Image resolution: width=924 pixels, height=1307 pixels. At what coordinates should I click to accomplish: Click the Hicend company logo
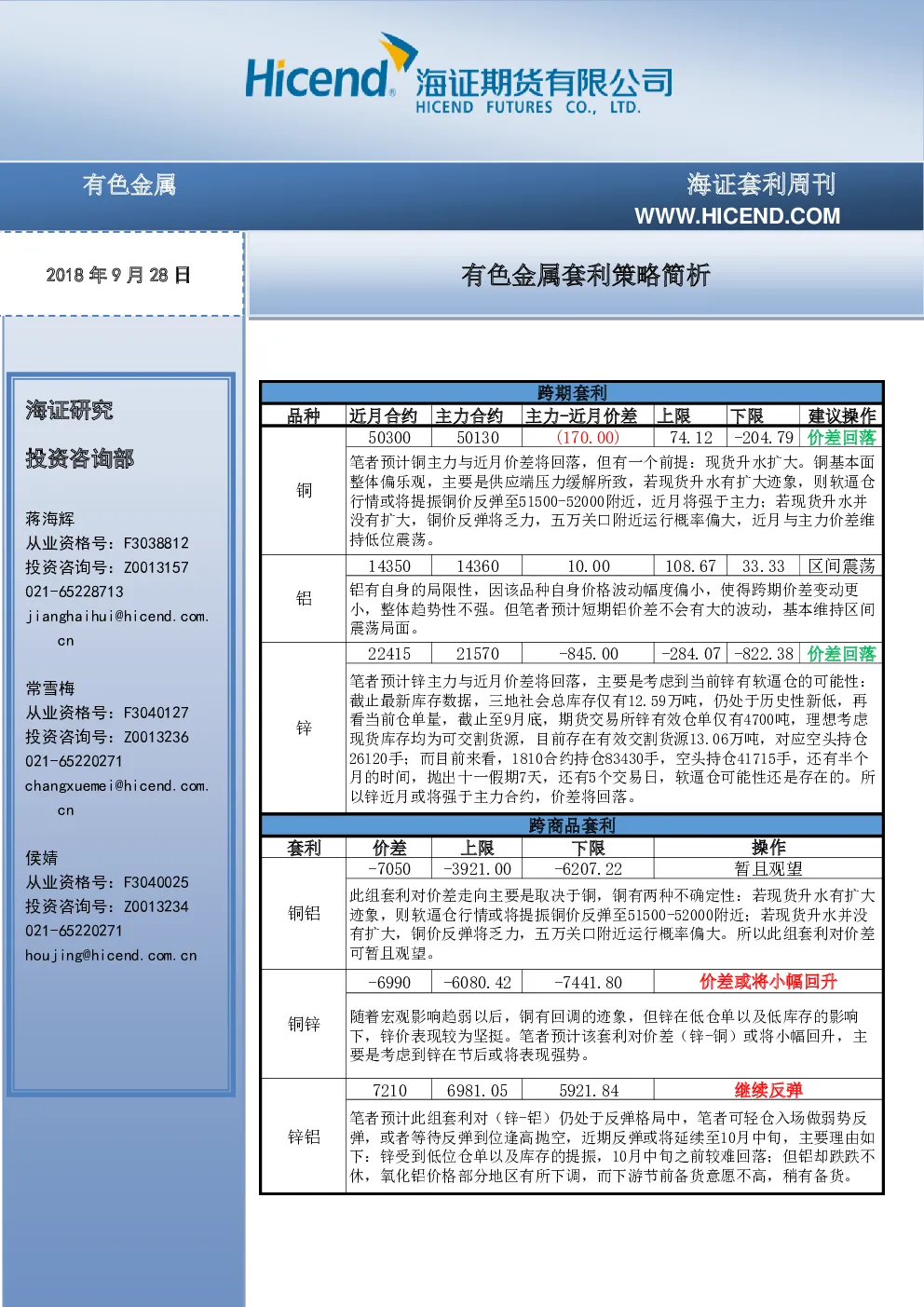(458, 75)
